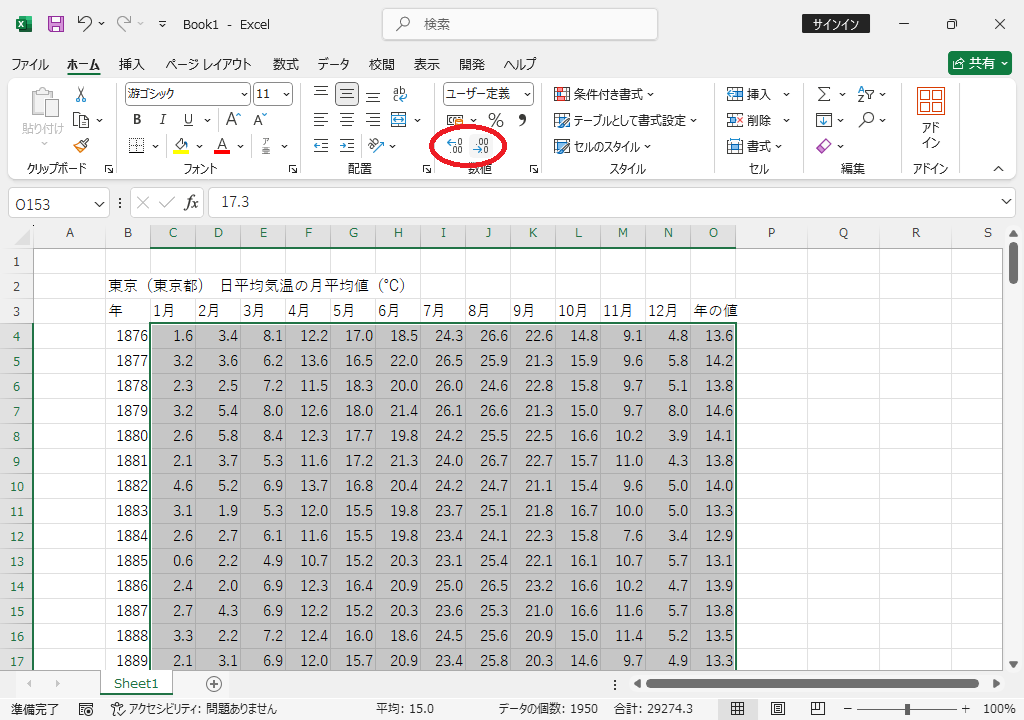Click the Fill down icon
The height and width of the screenshot is (720, 1024).
(824, 120)
